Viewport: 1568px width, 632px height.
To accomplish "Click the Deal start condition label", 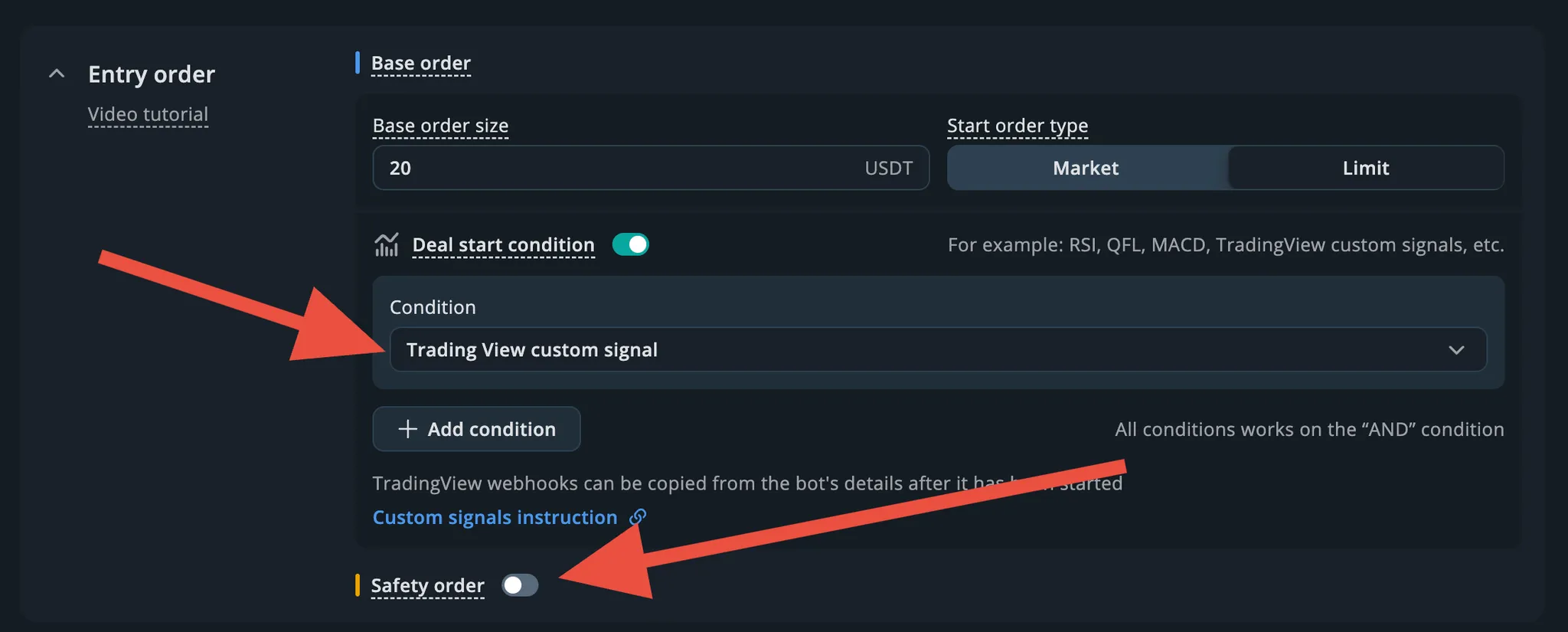I will [503, 245].
